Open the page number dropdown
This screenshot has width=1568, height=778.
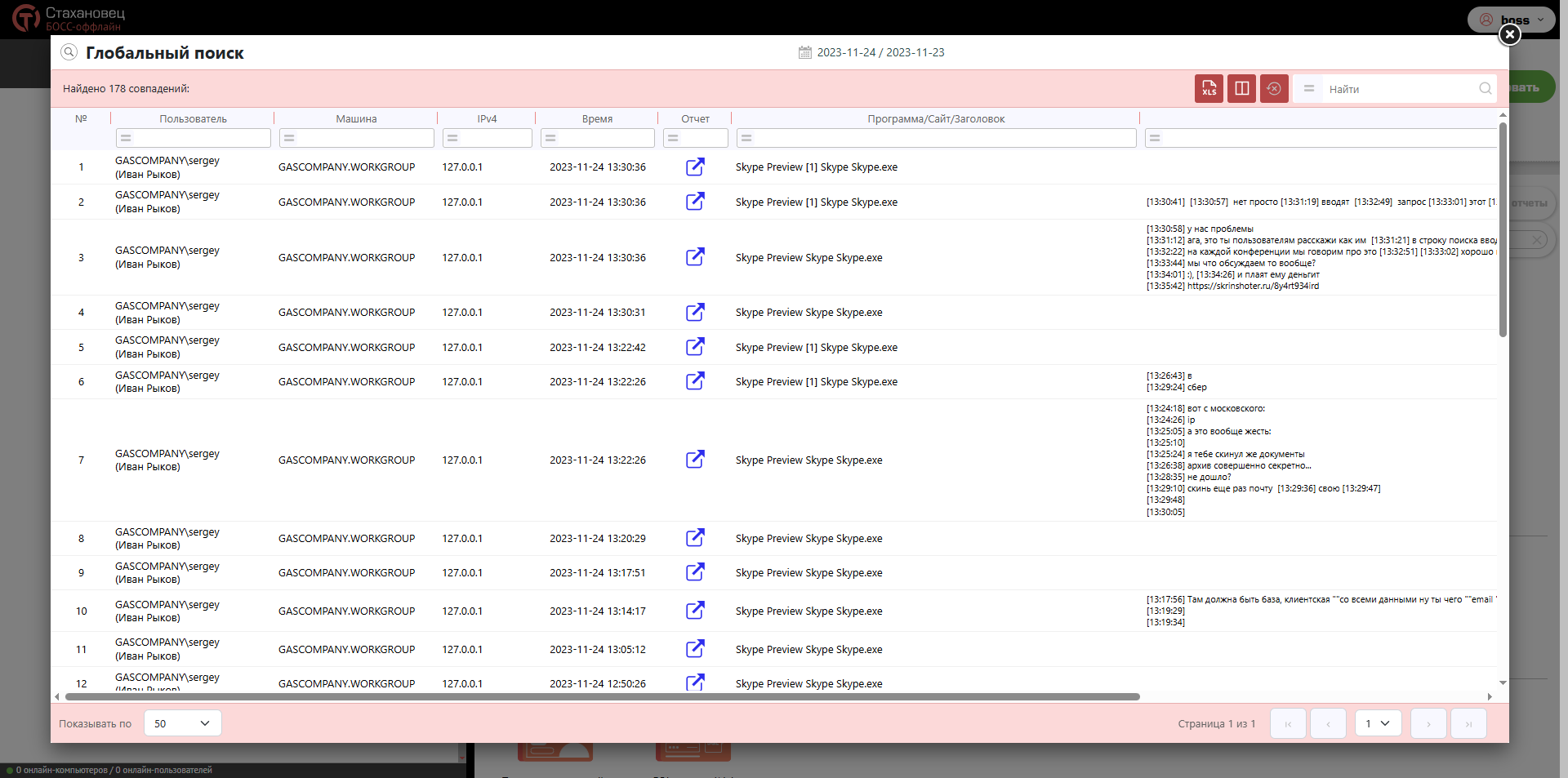pyautogui.click(x=1378, y=723)
